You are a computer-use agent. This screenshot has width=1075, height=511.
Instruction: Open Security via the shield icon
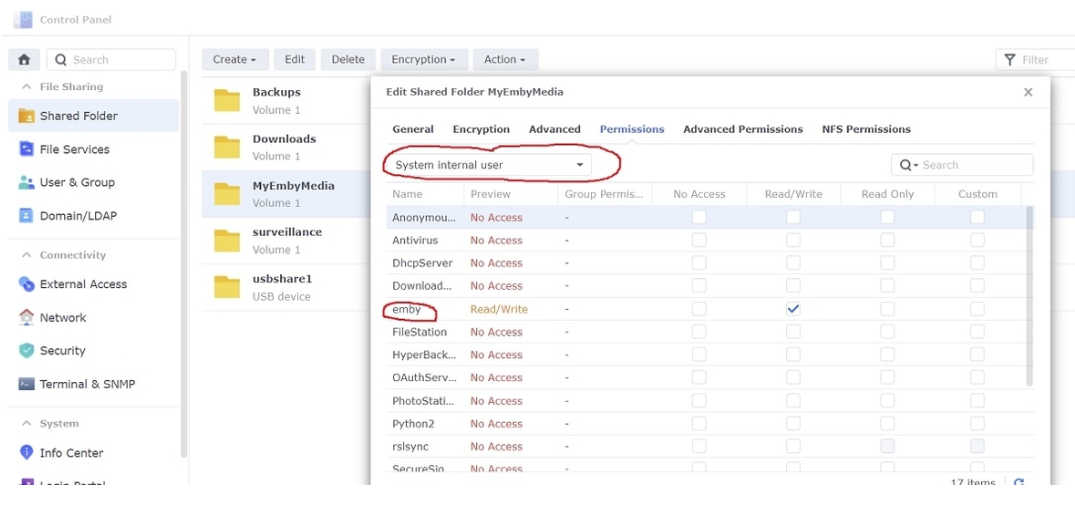tap(27, 351)
